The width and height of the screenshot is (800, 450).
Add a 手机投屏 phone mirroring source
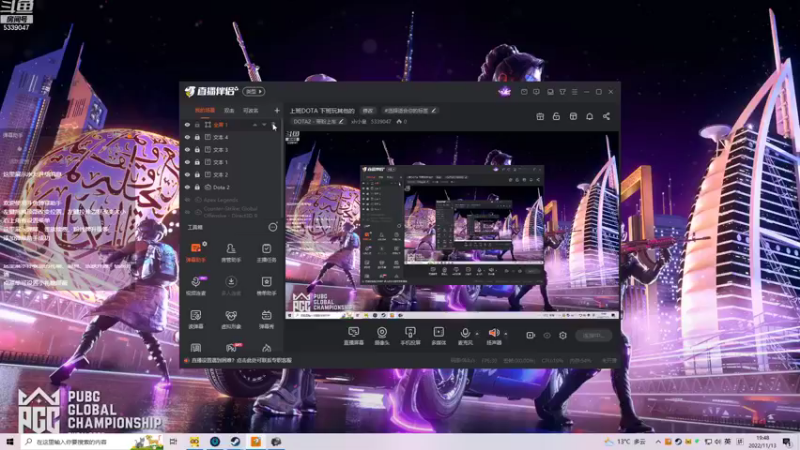pos(410,336)
